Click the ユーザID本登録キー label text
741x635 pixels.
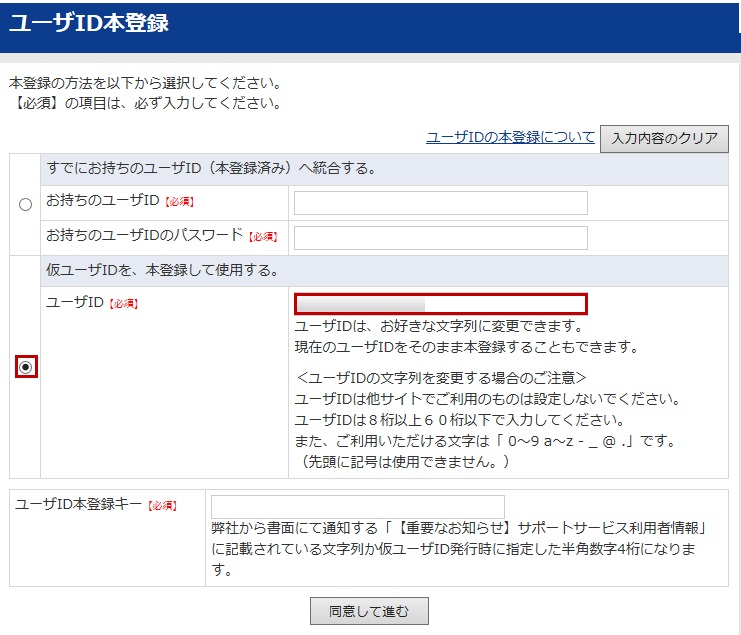(x=79, y=505)
